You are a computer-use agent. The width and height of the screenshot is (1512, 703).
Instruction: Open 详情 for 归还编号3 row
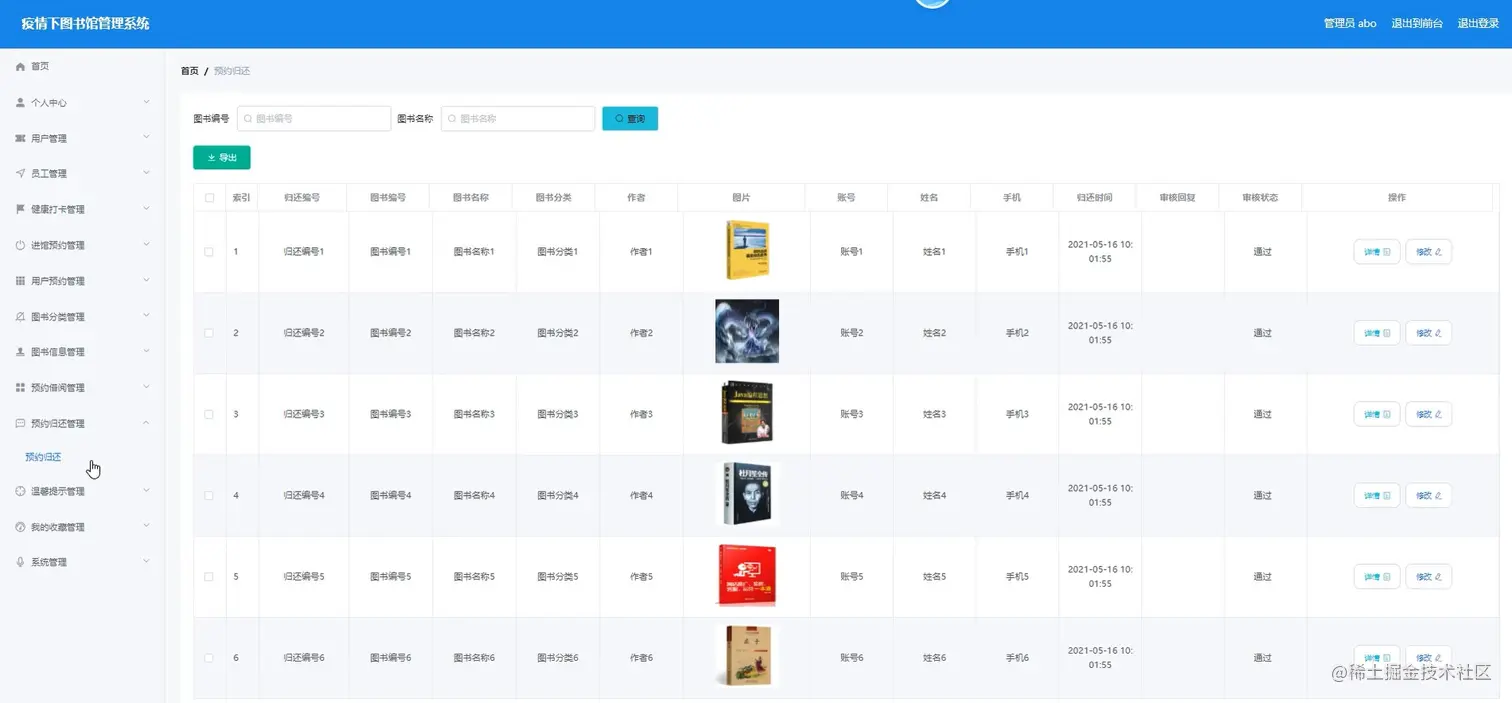click(1377, 414)
